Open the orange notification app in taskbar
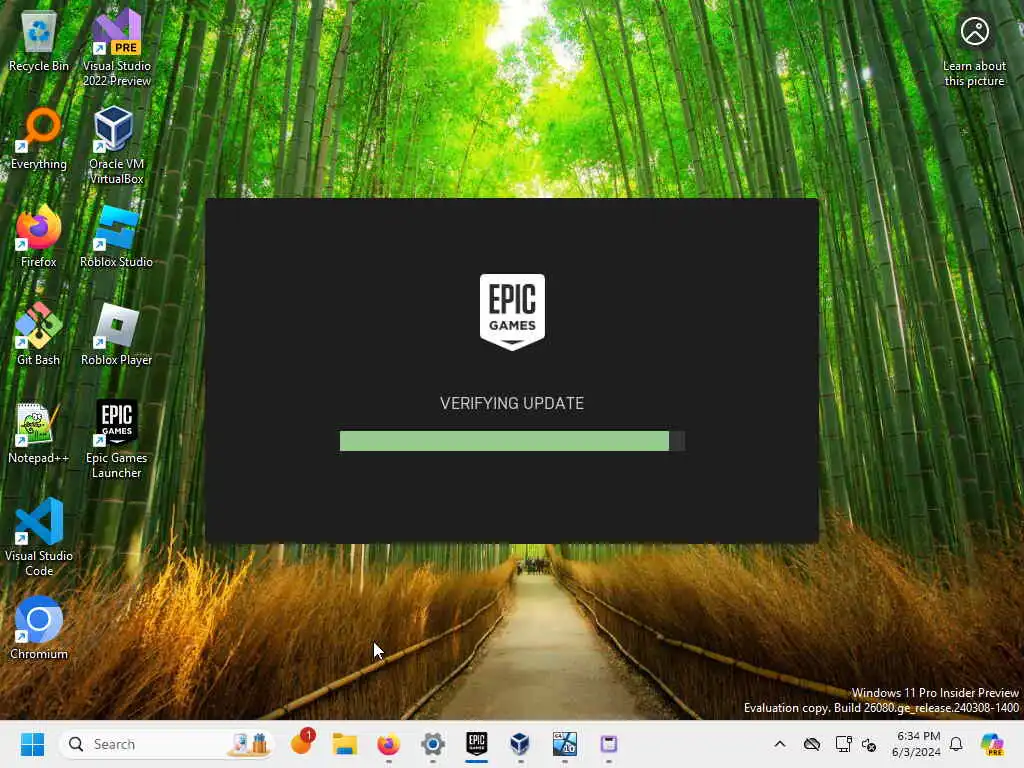 [x=302, y=743]
